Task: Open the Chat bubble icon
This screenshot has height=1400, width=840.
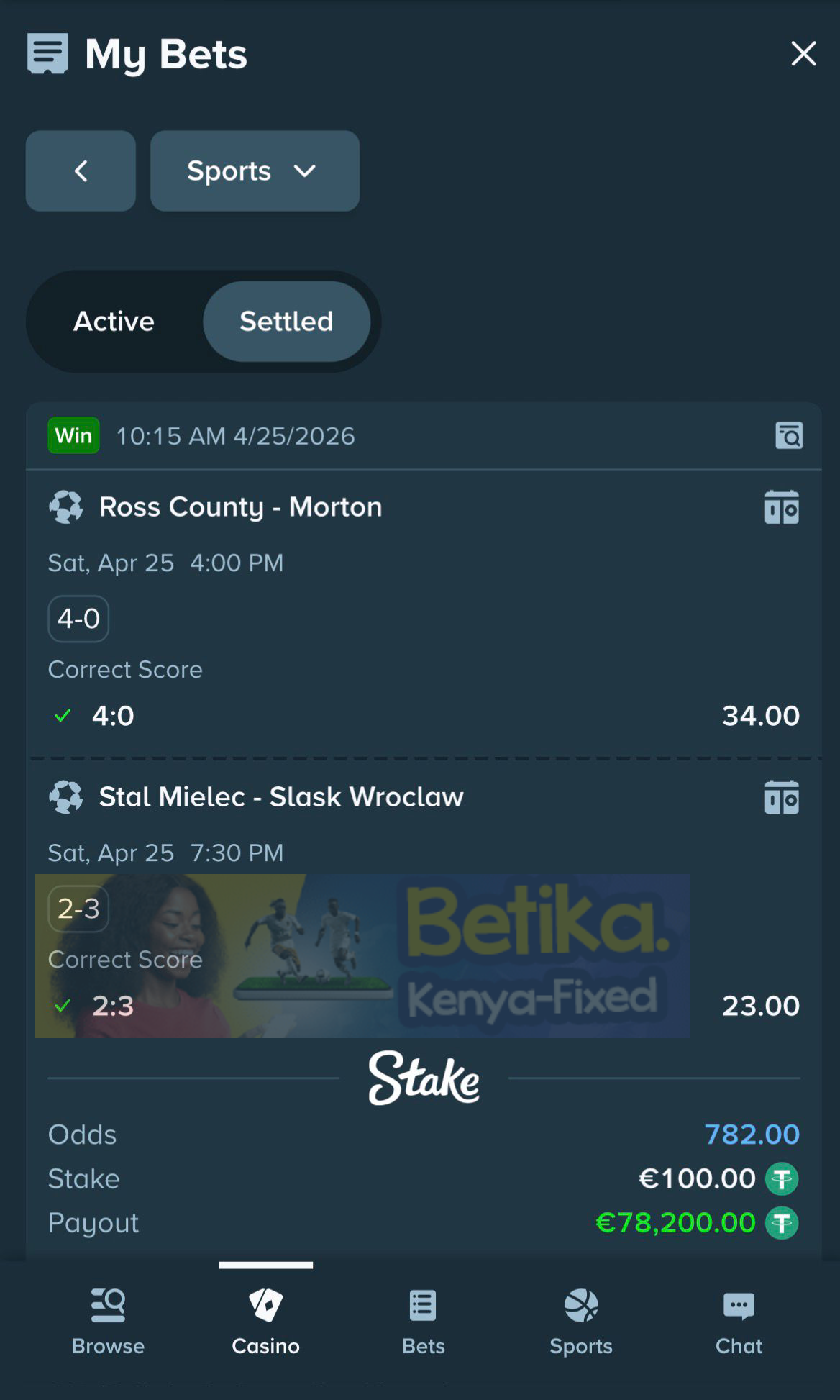Action: 739,1304
